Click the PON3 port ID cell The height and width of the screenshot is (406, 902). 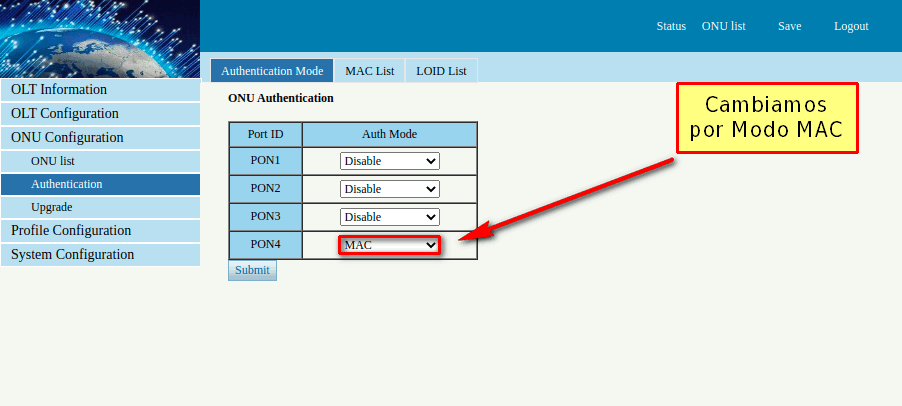(265, 217)
